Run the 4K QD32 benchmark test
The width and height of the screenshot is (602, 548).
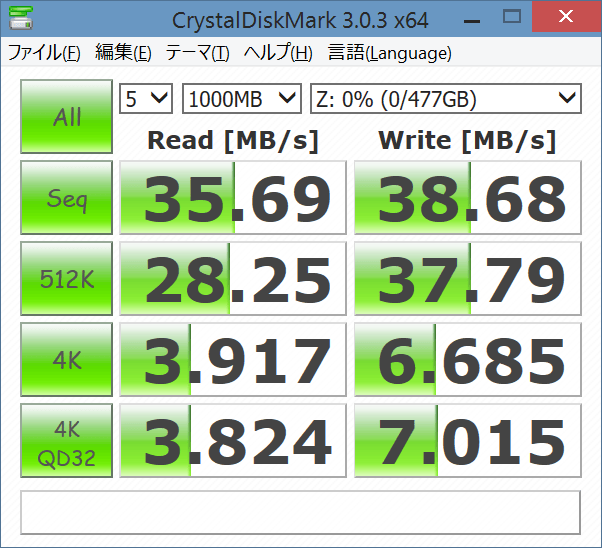(x=67, y=441)
